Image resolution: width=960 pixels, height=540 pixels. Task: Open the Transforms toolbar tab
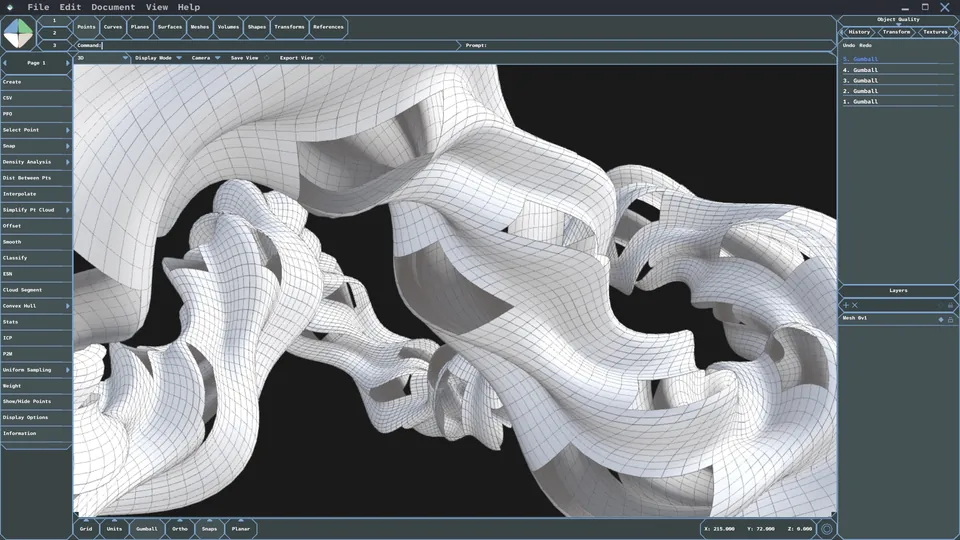289,27
